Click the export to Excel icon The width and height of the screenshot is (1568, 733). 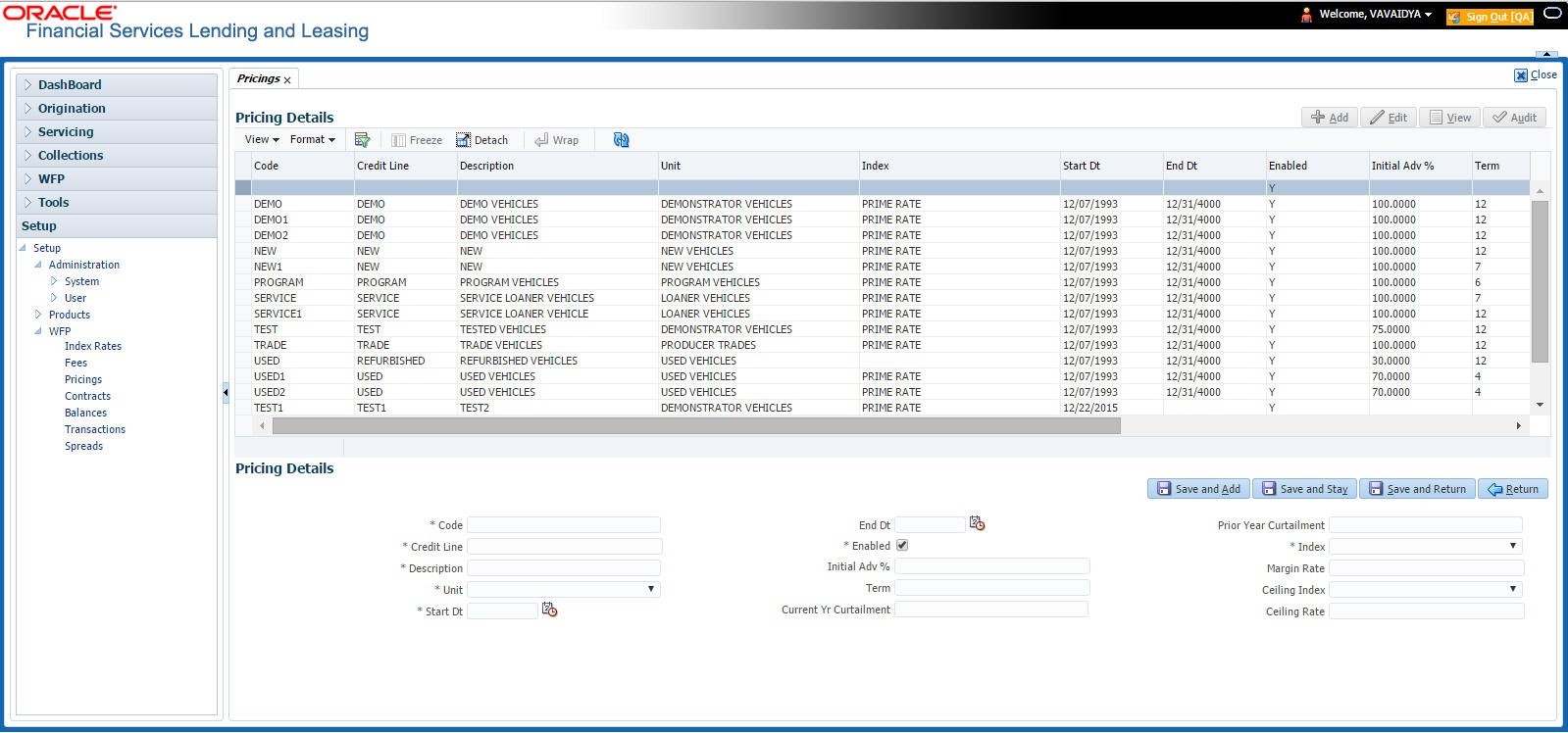(x=362, y=140)
